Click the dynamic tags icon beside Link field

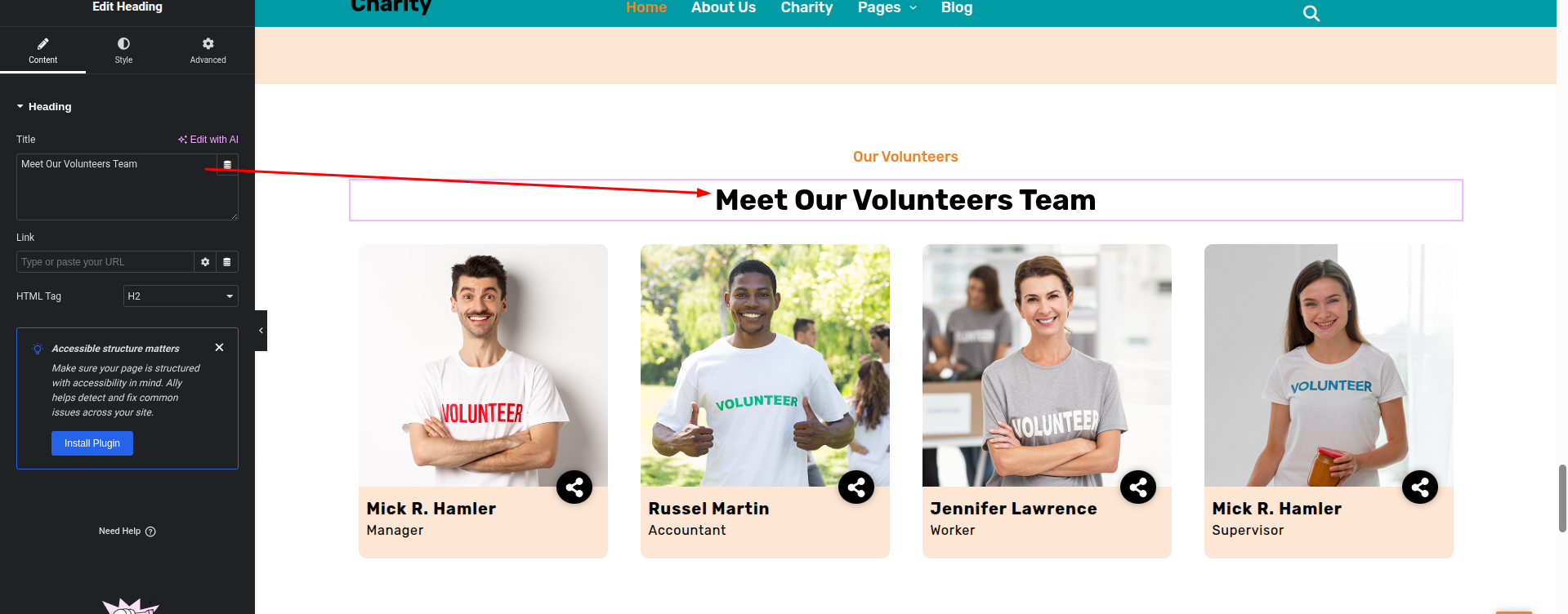(x=227, y=262)
